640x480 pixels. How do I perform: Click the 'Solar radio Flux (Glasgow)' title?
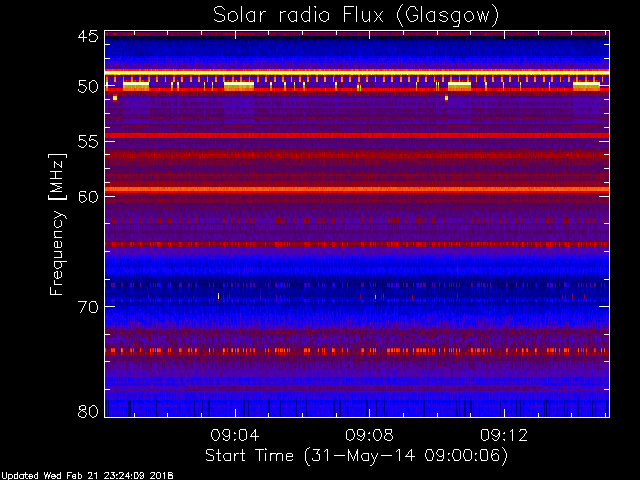(356, 16)
